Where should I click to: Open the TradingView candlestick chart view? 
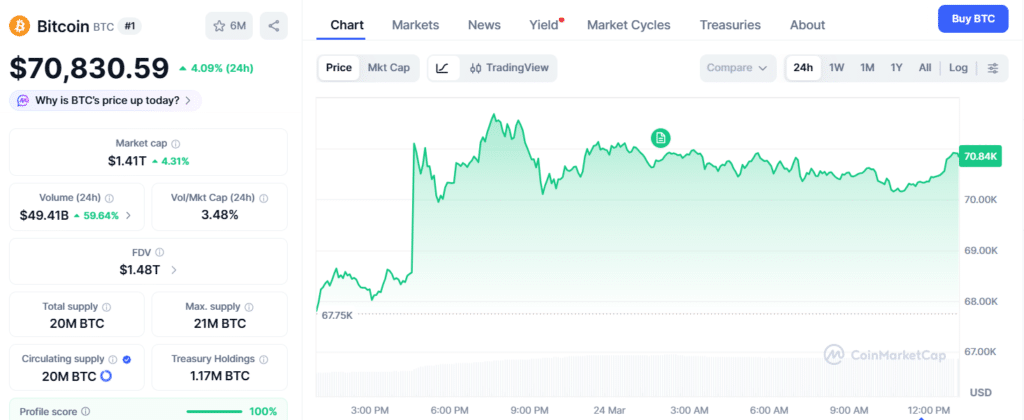(x=508, y=68)
